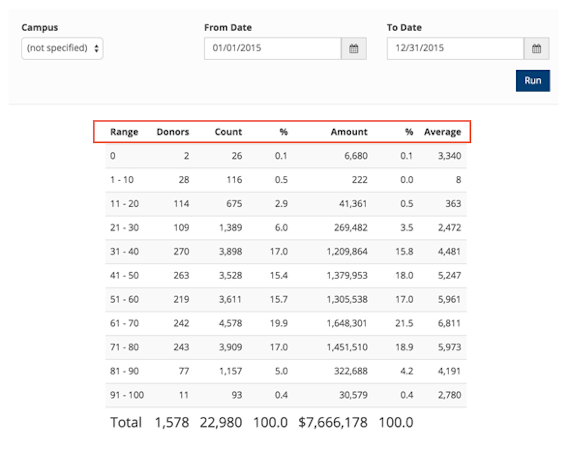The width and height of the screenshot is (567, 450).
Task: Select the 91 - 100 range row
Action: click(x=286, y=395)
